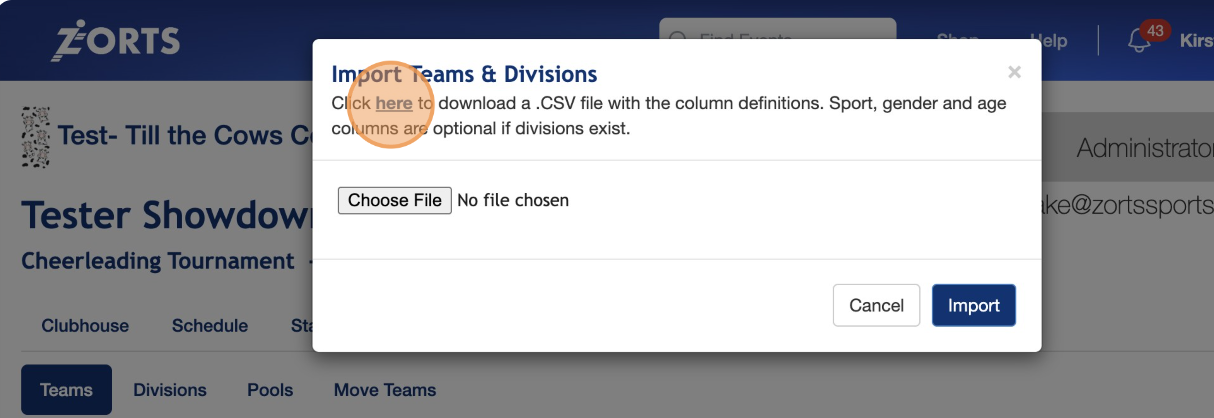Switch to the Schedule tab

(x=209, y=325)
